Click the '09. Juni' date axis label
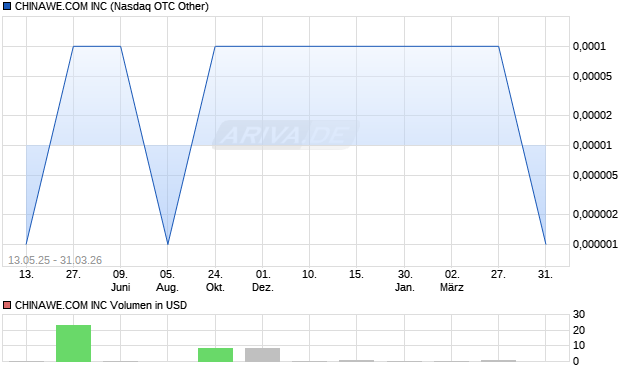The width and height of the screenshot is (620, 371). click(120, 280)
